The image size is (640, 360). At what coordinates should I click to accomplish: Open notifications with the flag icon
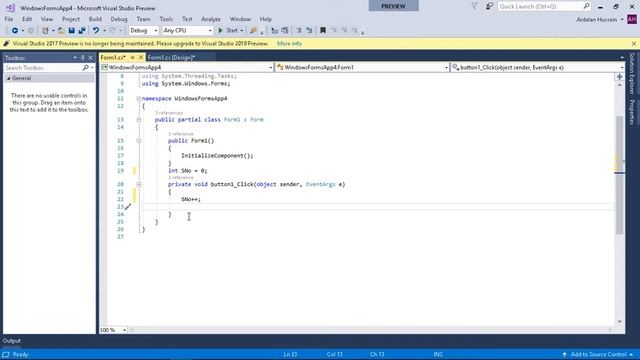[474, 7]
